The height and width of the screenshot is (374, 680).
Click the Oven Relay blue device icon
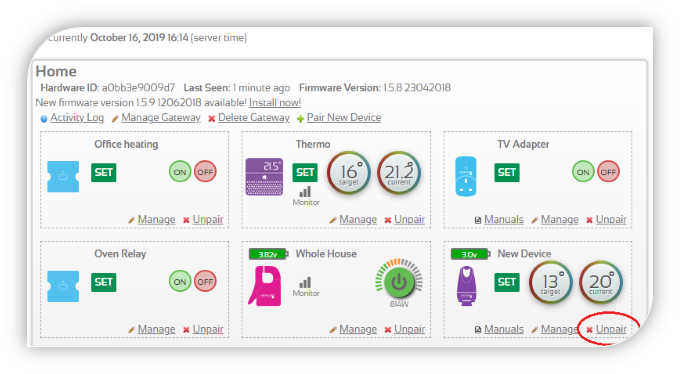63,286
